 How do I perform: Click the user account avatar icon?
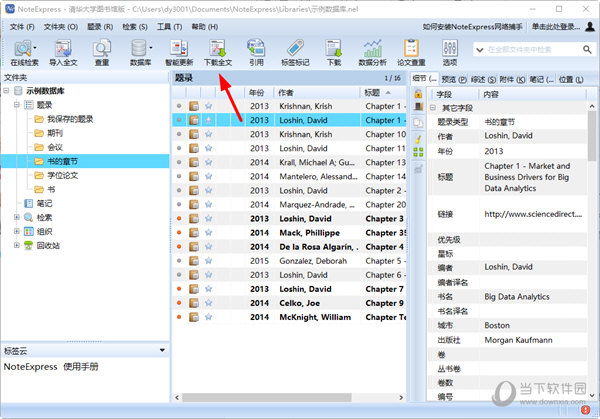[x=590, y=26]
